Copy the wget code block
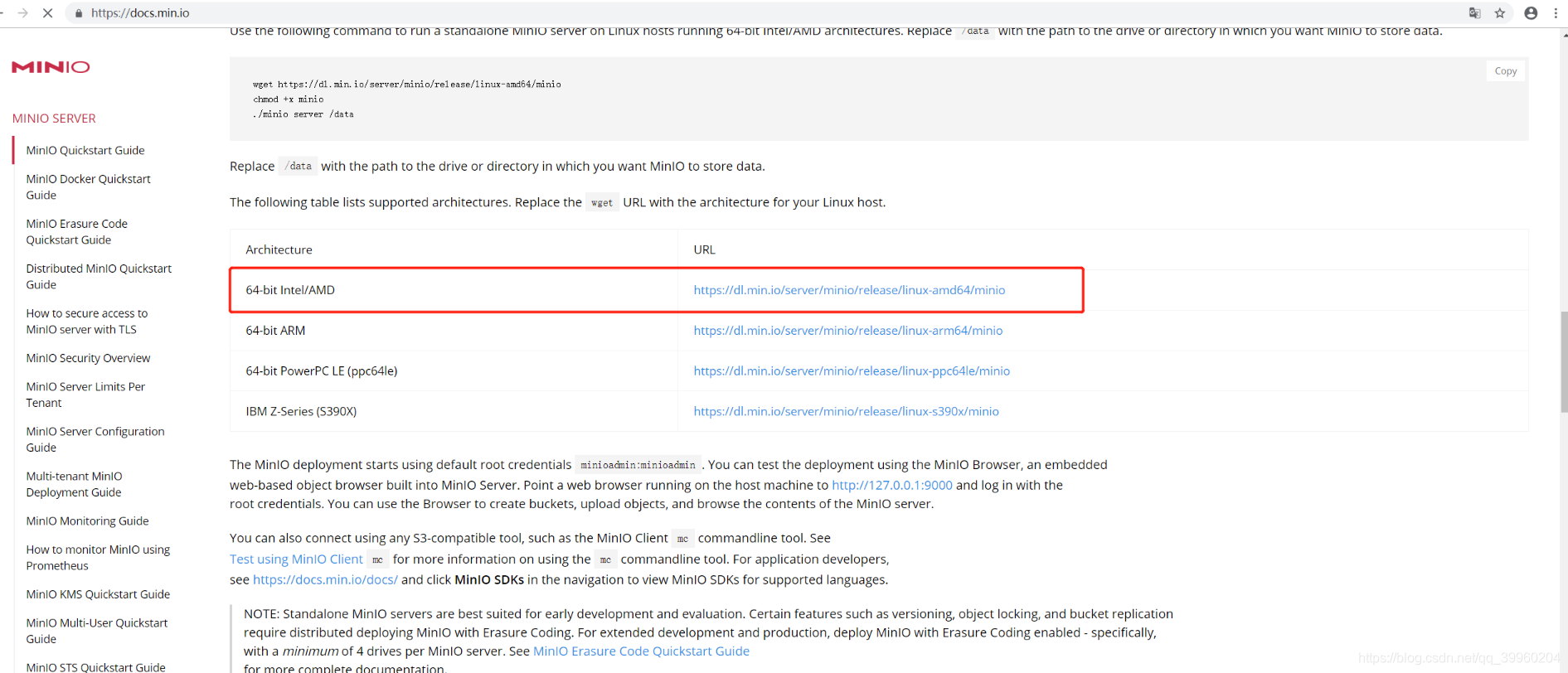 pyautogui.click(x=1506, y=71)
